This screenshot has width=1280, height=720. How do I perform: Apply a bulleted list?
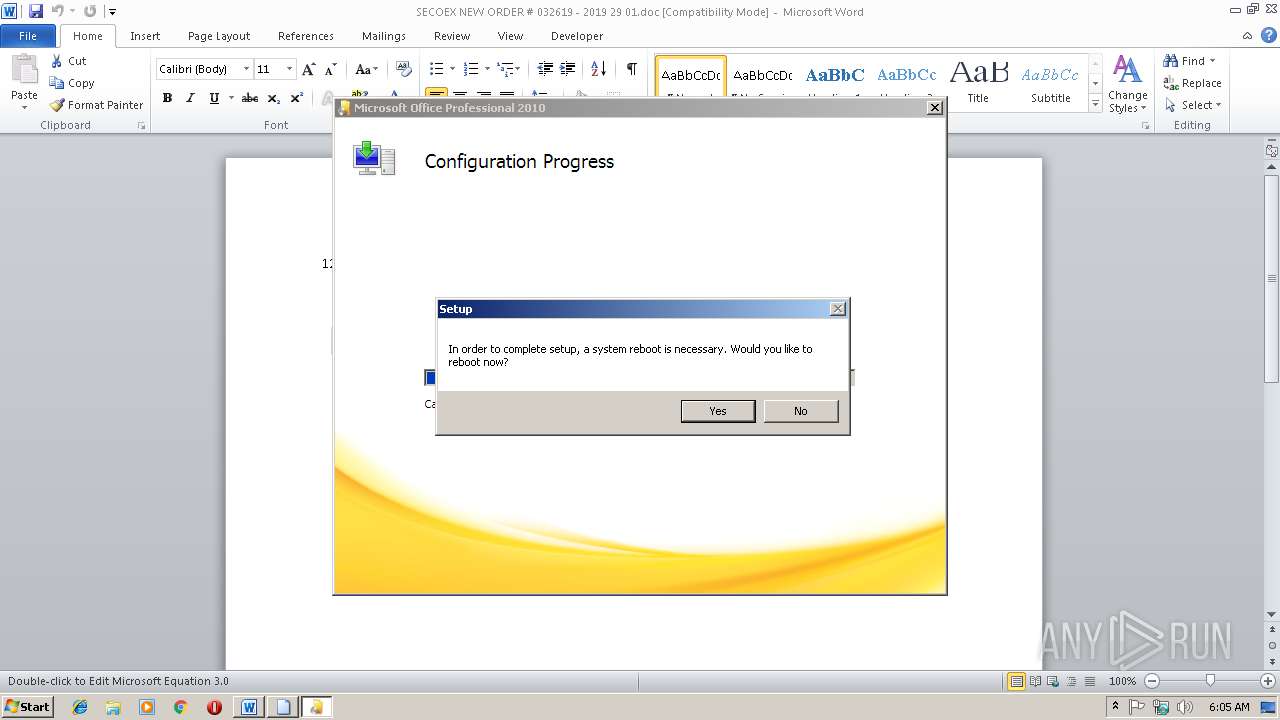pyautogui.click(x=436, y=69)
